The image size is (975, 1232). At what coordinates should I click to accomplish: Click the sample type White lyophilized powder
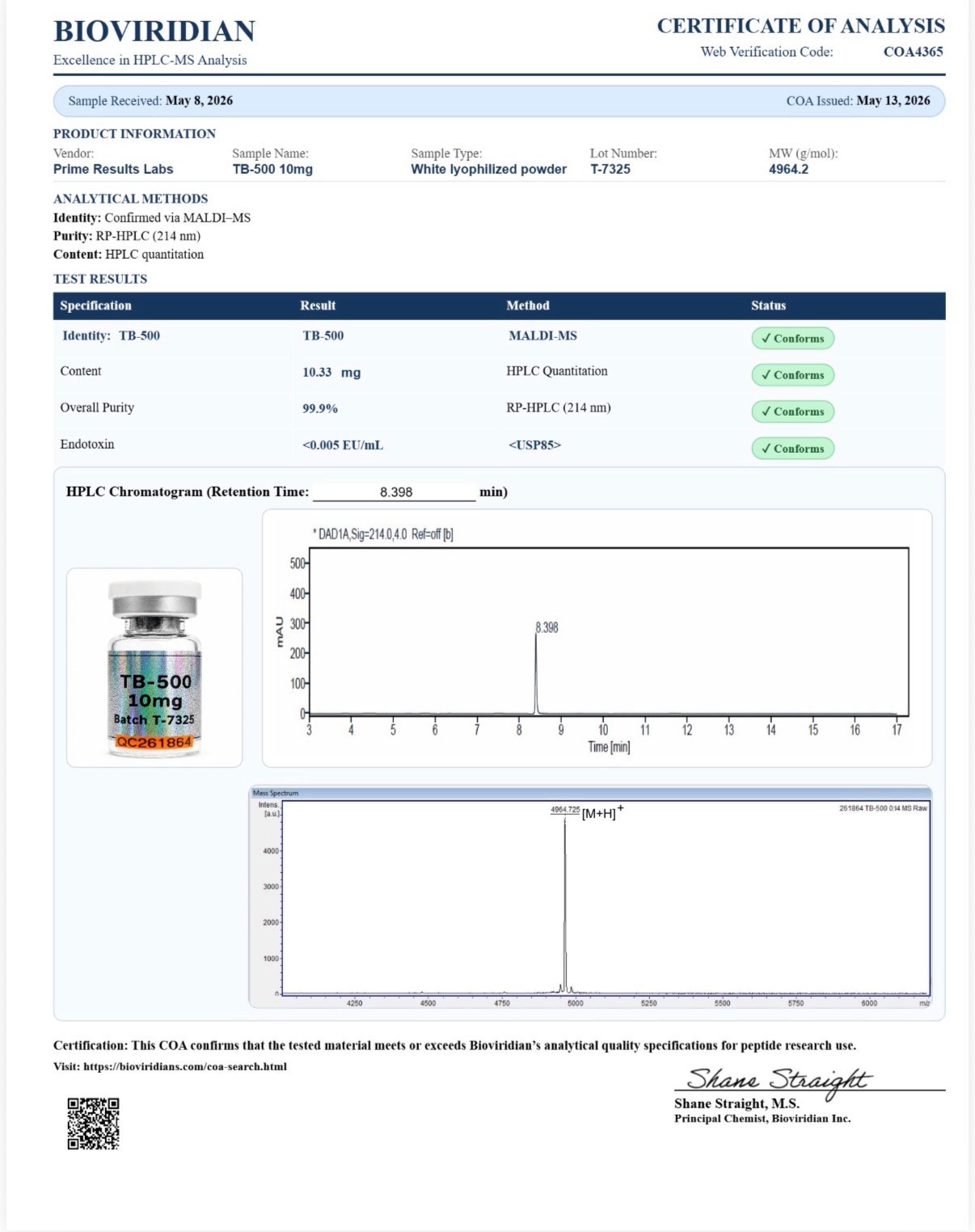pos(489,169)
